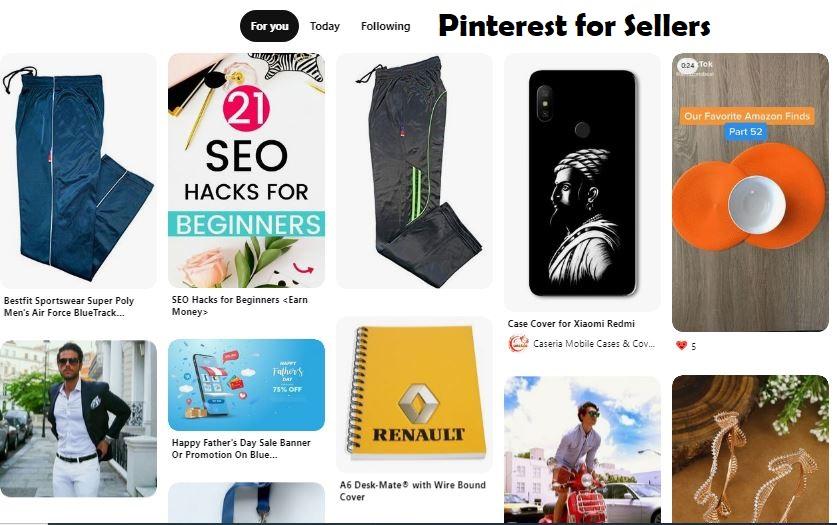Open the Xiaomi Redmi phone case image

pos(582,182)
